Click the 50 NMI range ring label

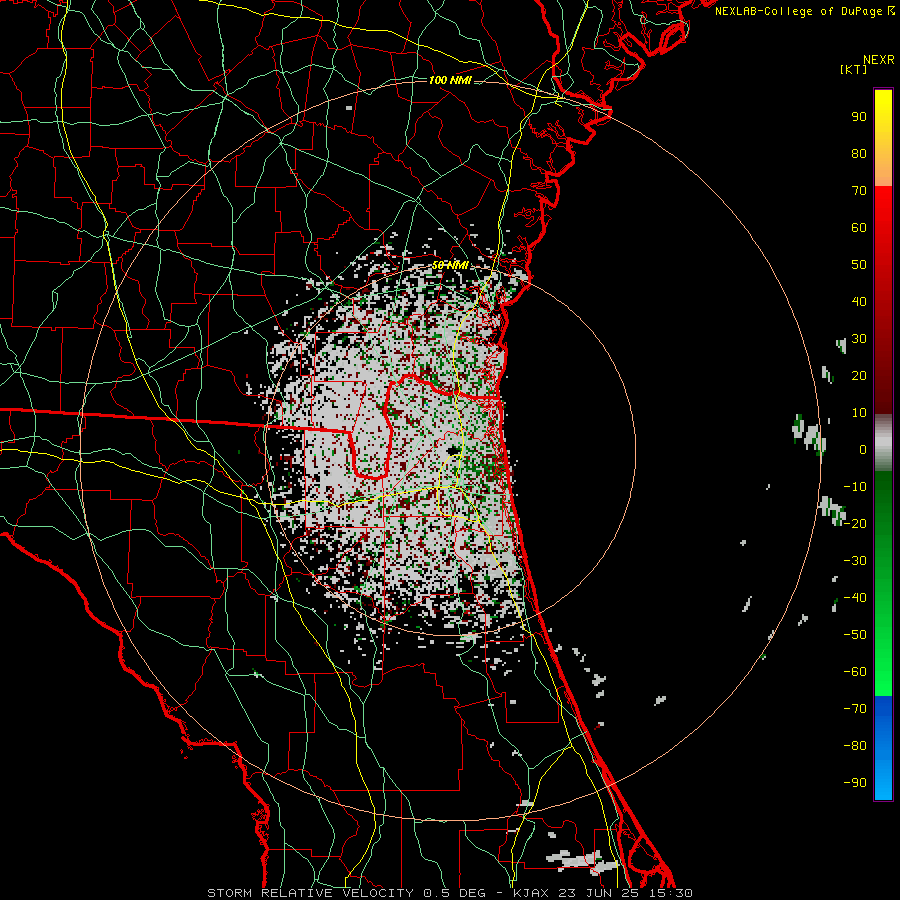450,265
